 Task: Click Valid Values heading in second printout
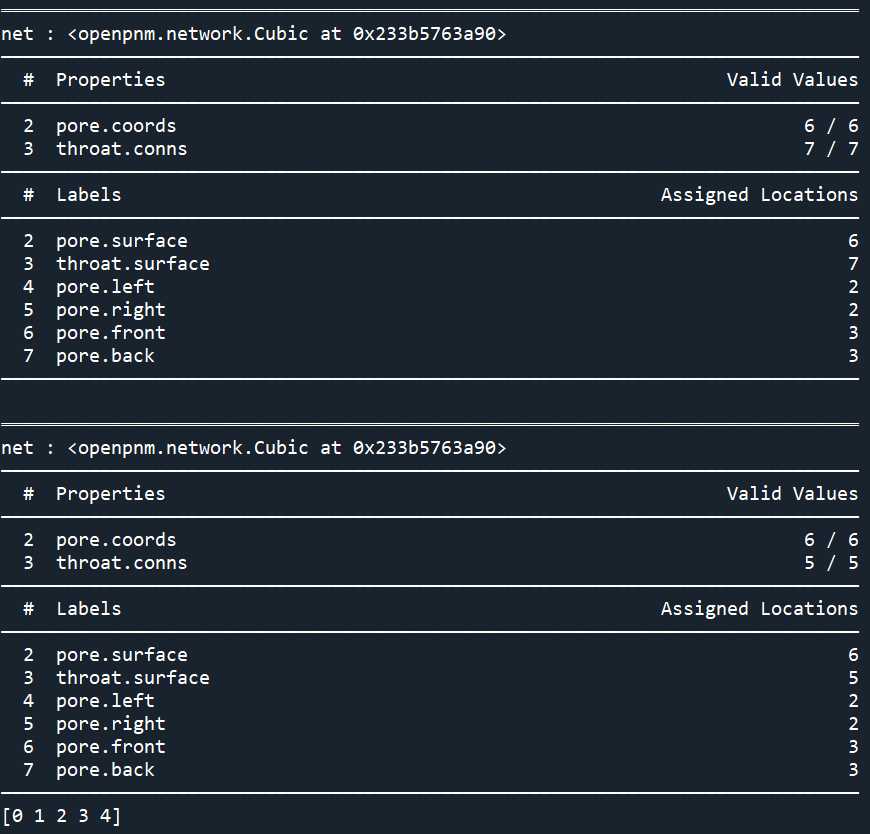pyautogui.click(x=792, y=494)
